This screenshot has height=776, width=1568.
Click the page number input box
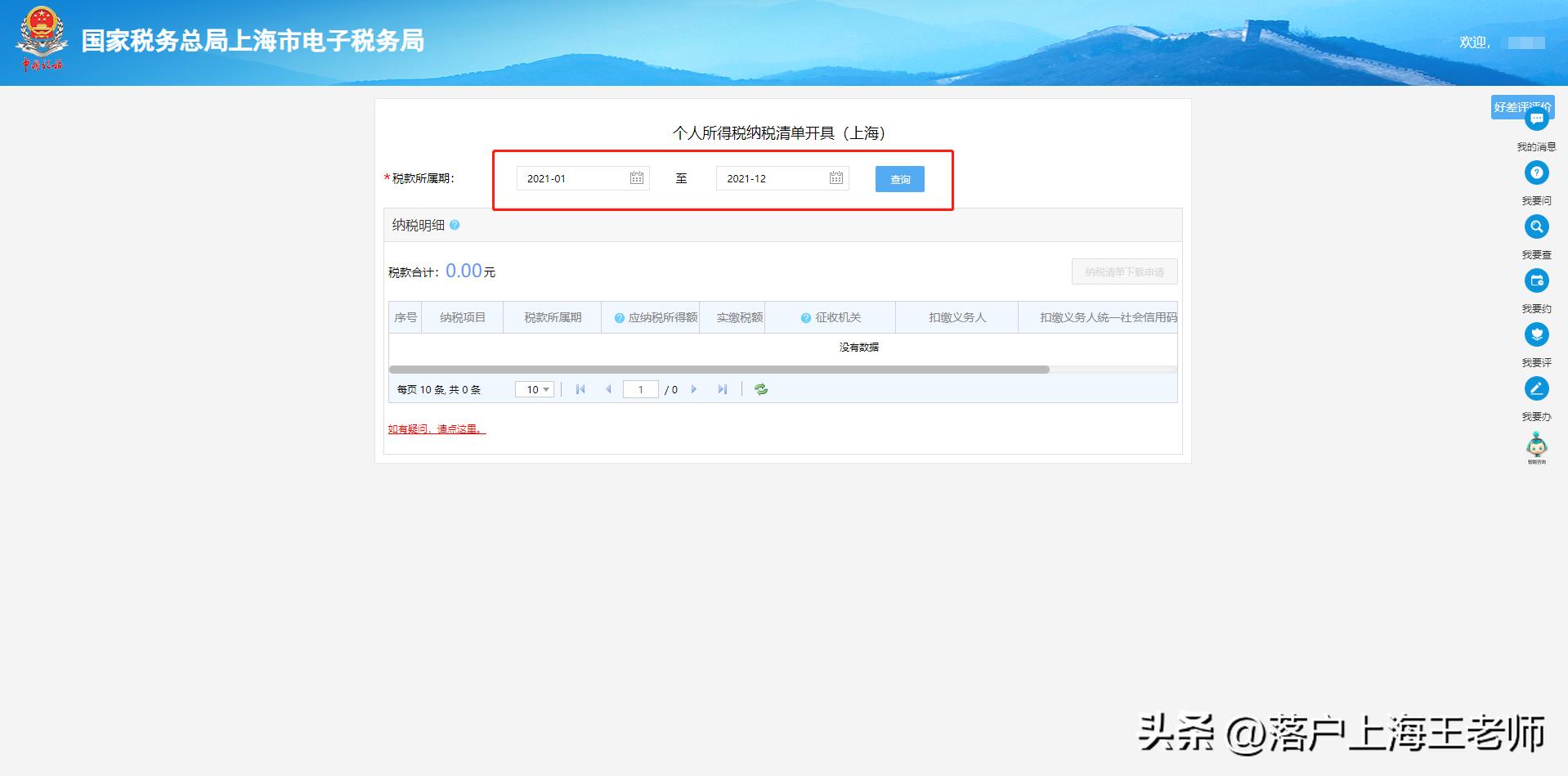tap(641, 389)
